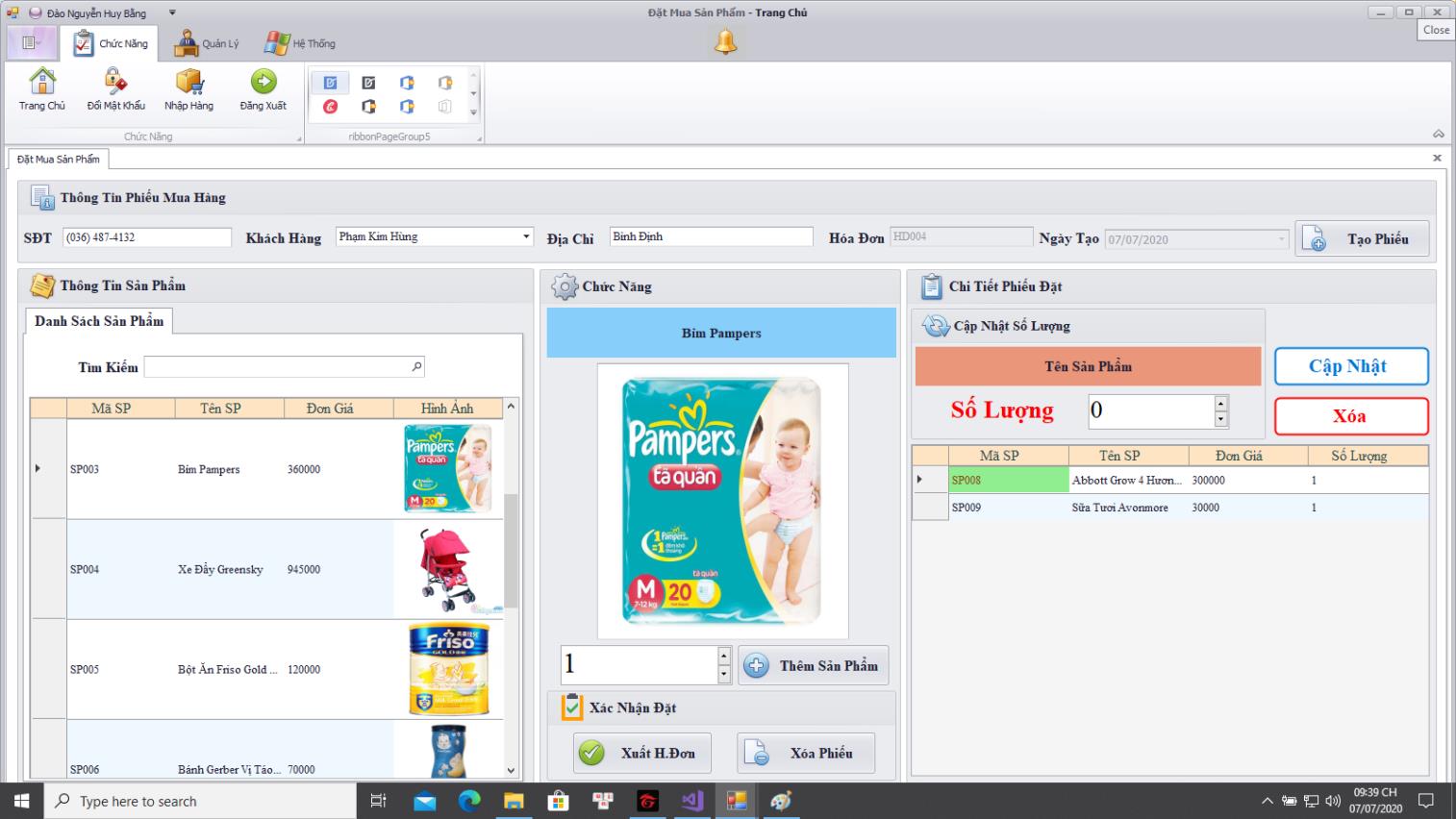Decrease the add-product quantity spinner

(724, 675)
